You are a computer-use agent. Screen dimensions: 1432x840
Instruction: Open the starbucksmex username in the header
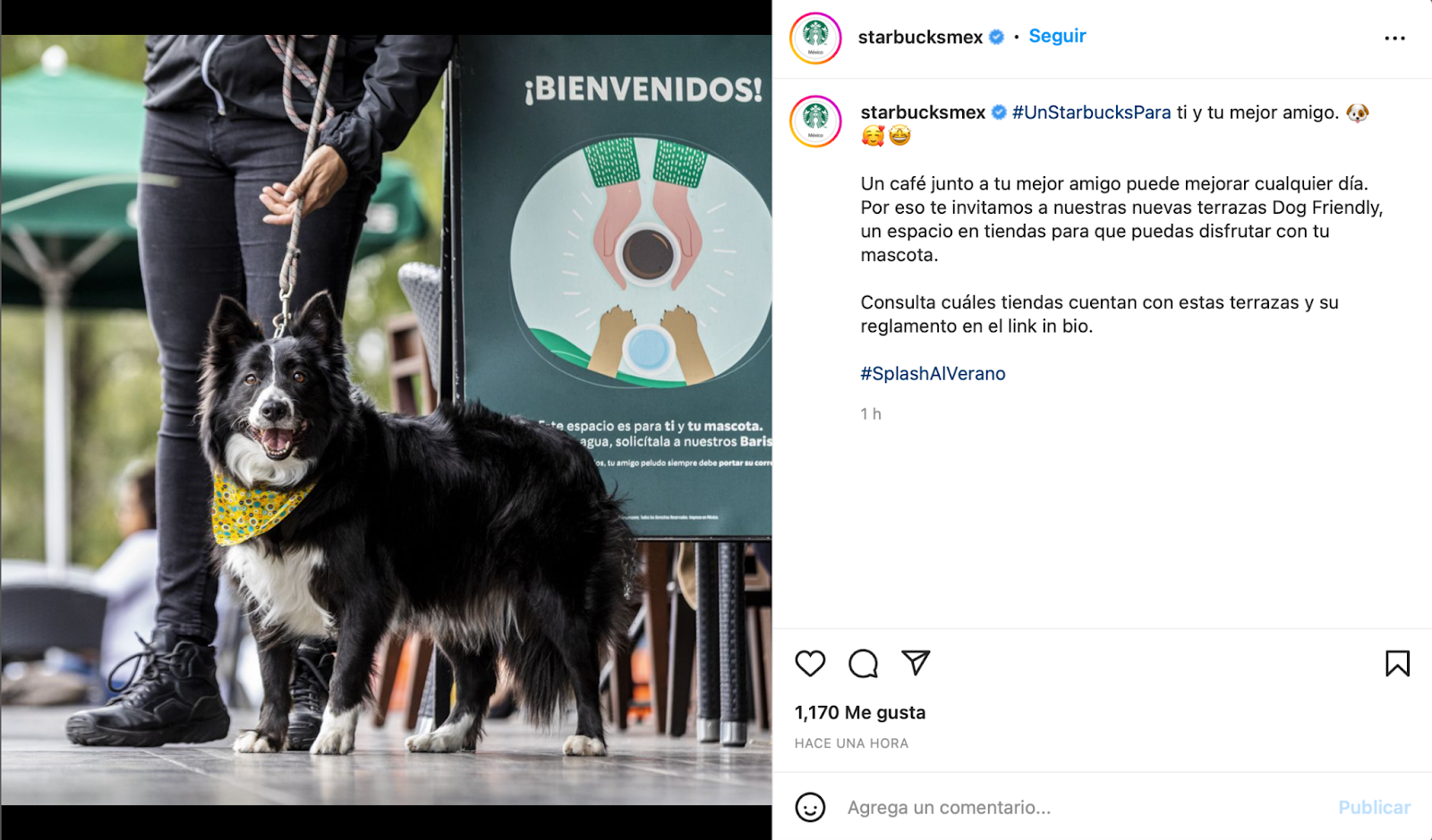920,37
